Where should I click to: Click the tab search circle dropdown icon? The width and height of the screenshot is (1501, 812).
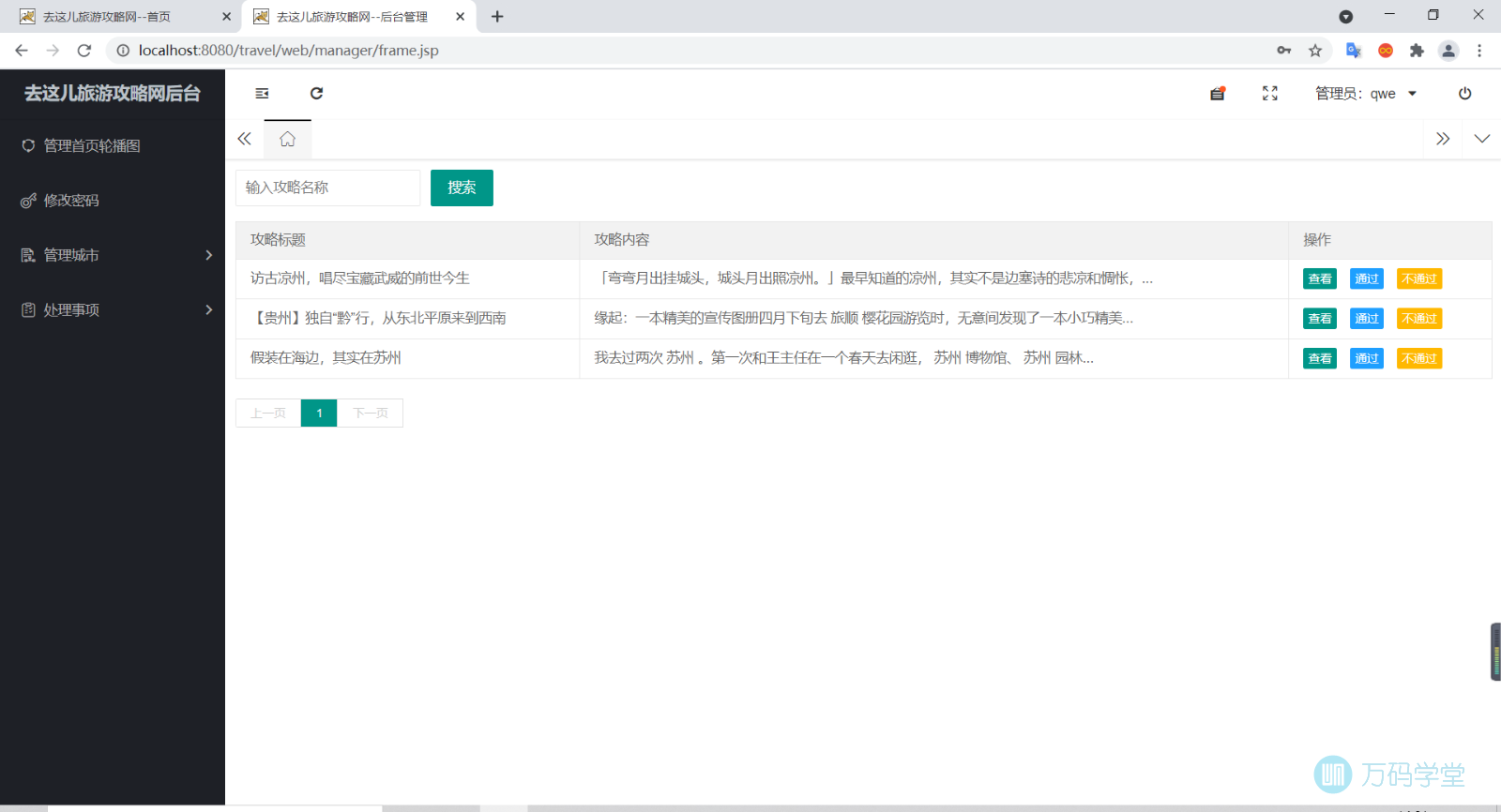[1345, 17]
